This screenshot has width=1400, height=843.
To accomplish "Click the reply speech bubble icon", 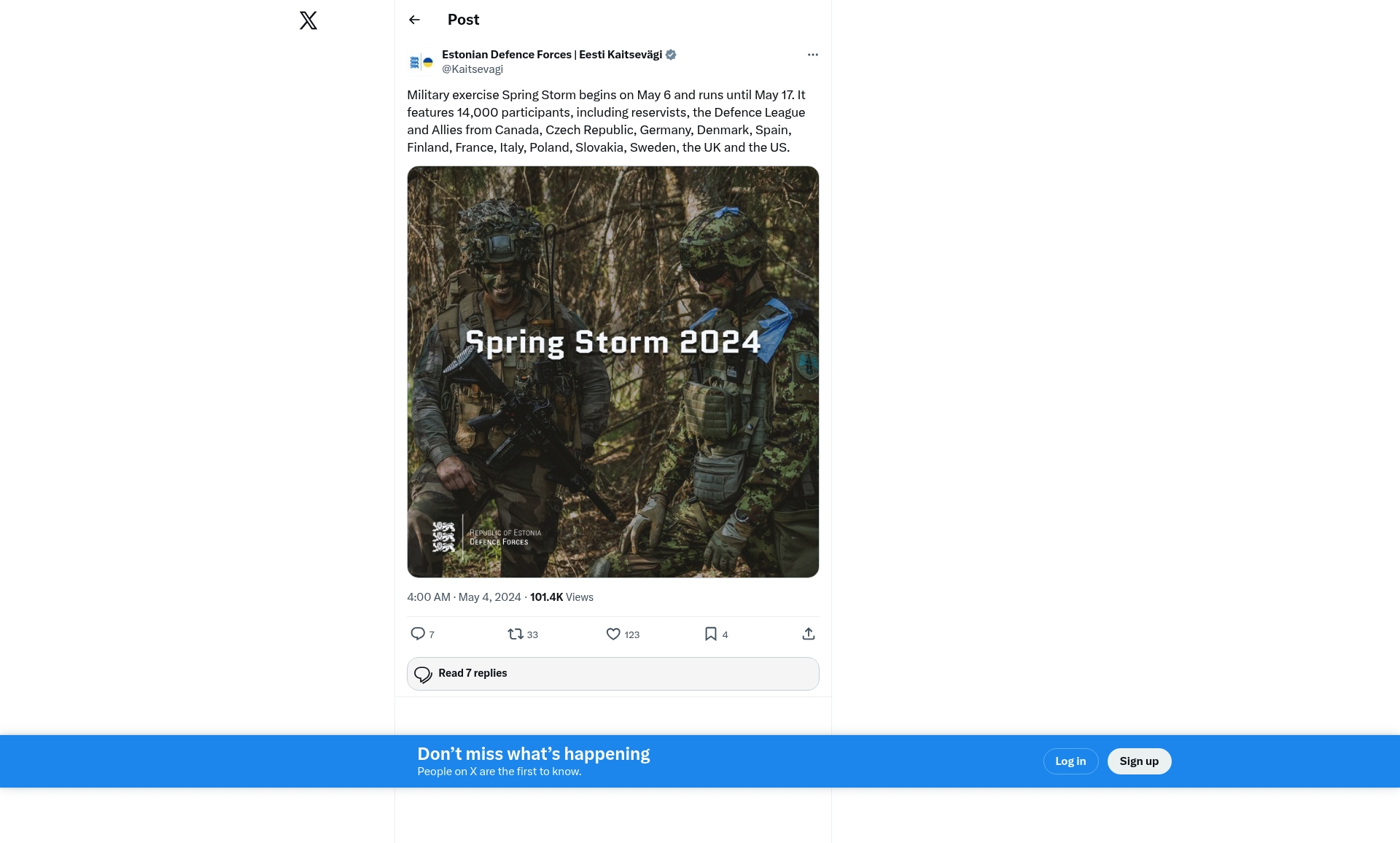I will (x=418, y=634).
